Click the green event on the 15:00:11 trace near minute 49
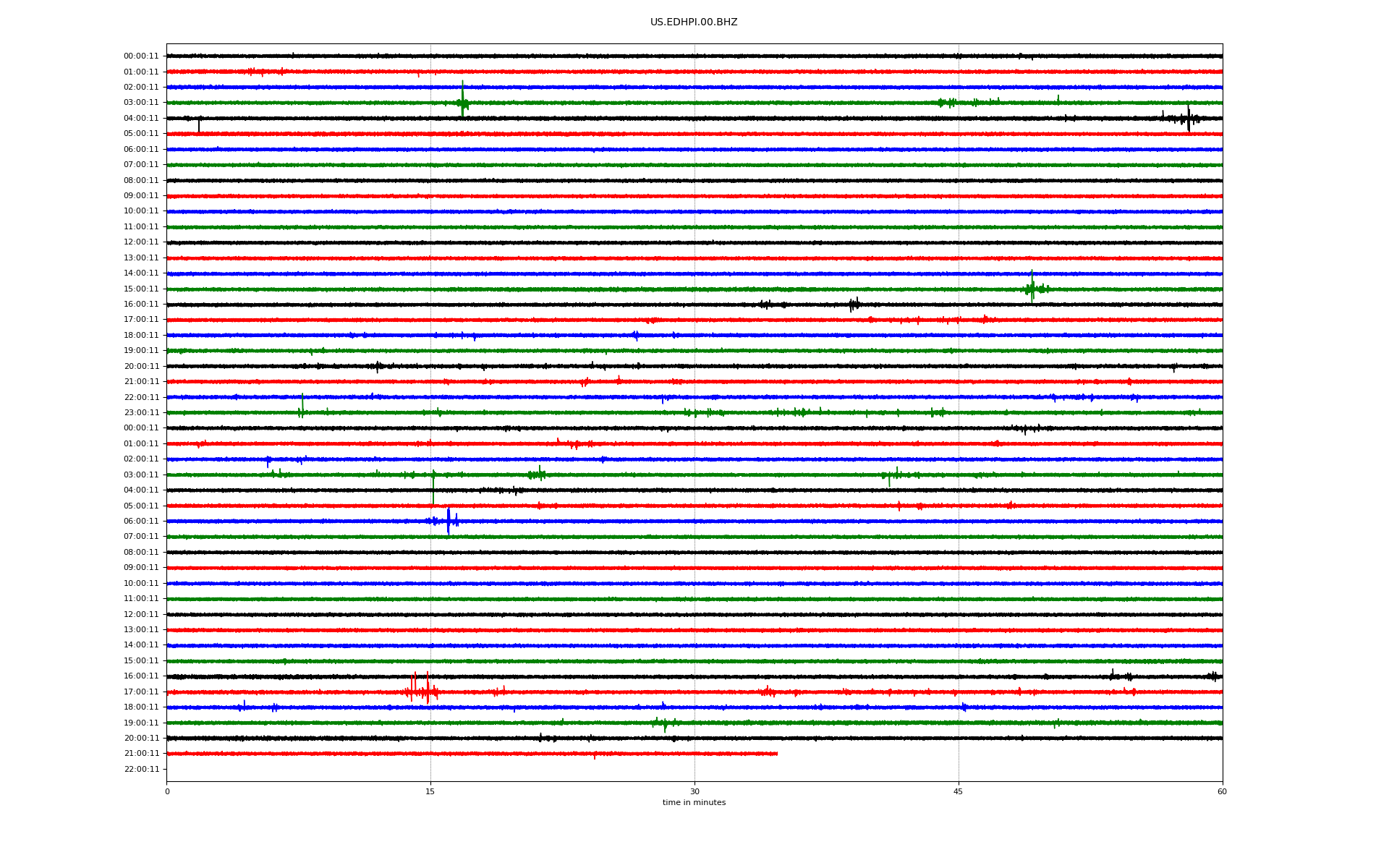Viewport: 1389px width, 868px height. tap(1032, 288)
